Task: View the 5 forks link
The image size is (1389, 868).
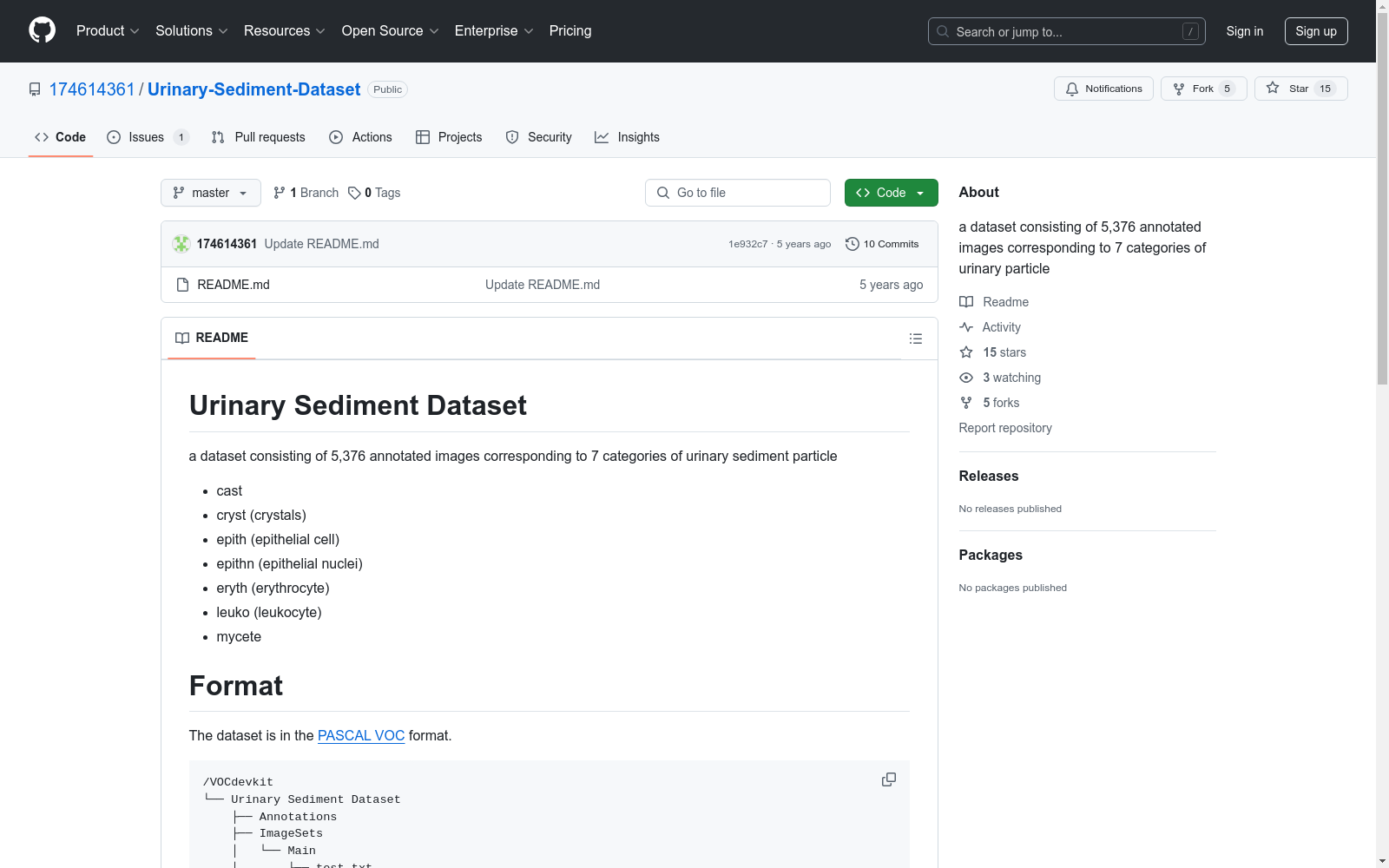Action: tap(990, 403)
